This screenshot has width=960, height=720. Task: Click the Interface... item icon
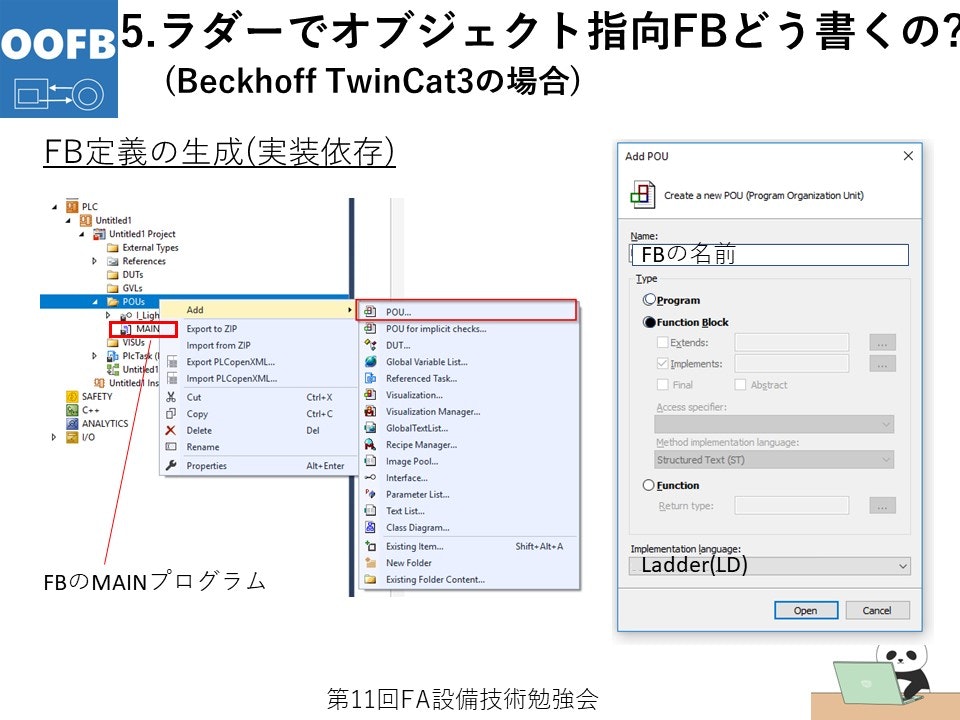(370, 478)
